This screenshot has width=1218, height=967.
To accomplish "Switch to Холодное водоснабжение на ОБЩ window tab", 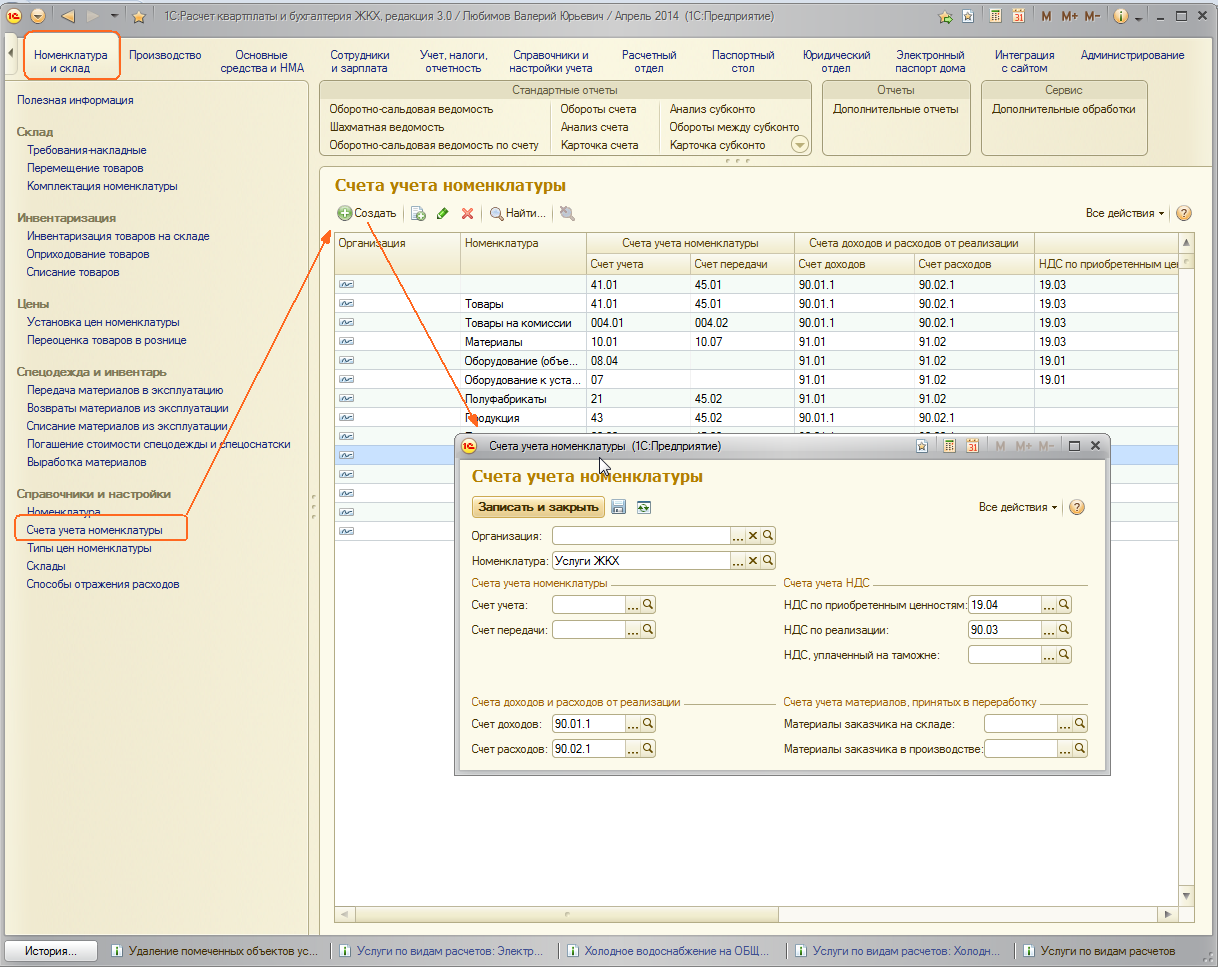I will point(672,951).
